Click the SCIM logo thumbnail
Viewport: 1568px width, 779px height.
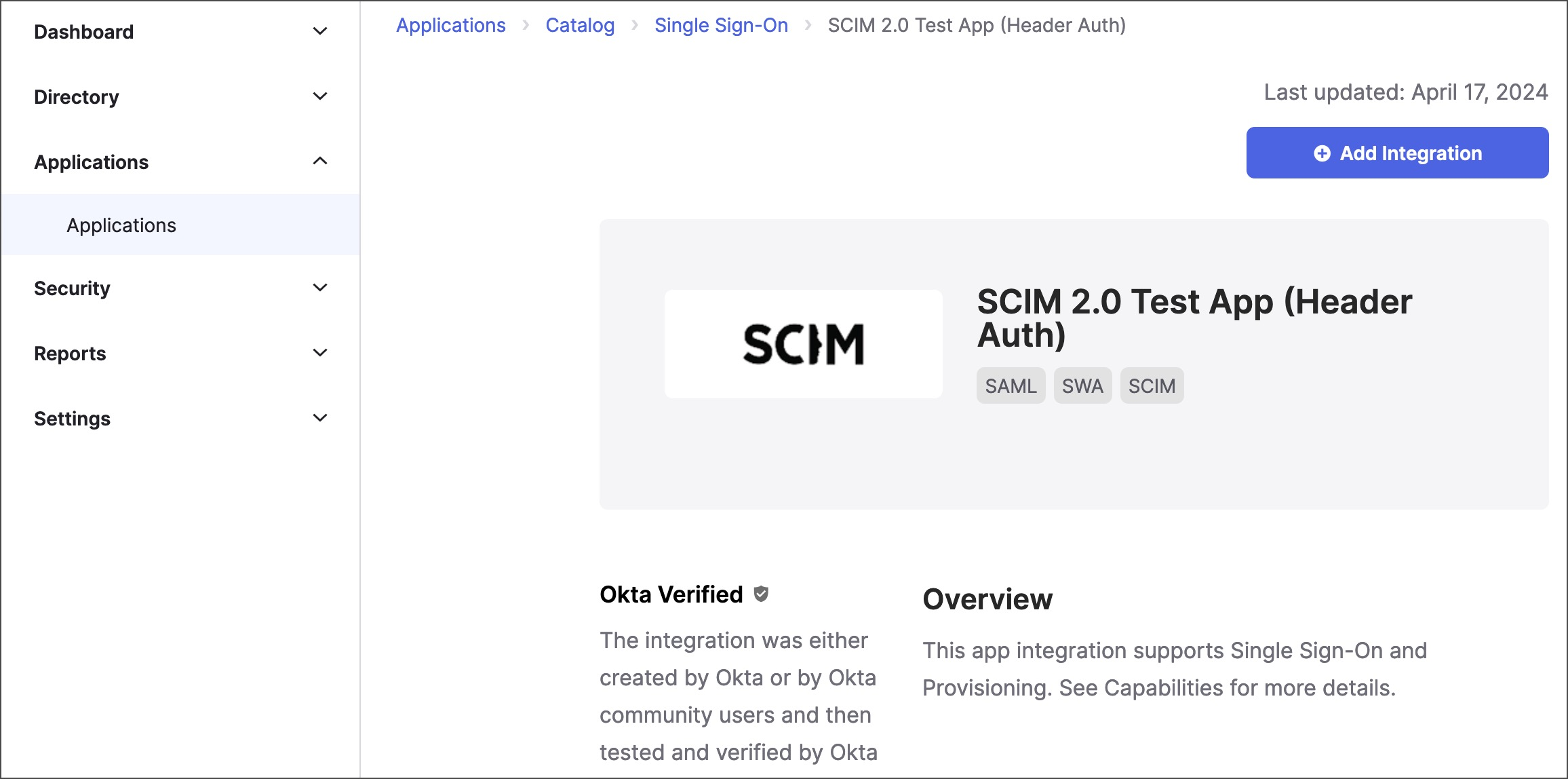803,344
